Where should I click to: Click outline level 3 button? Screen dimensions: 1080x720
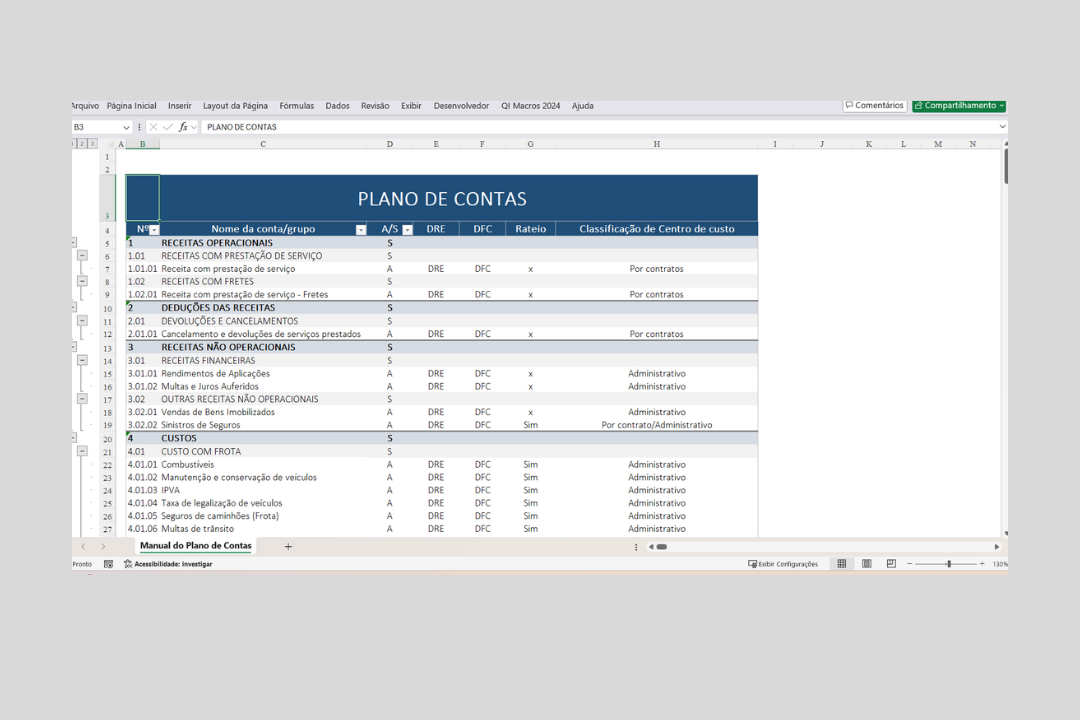coord(92,144)
